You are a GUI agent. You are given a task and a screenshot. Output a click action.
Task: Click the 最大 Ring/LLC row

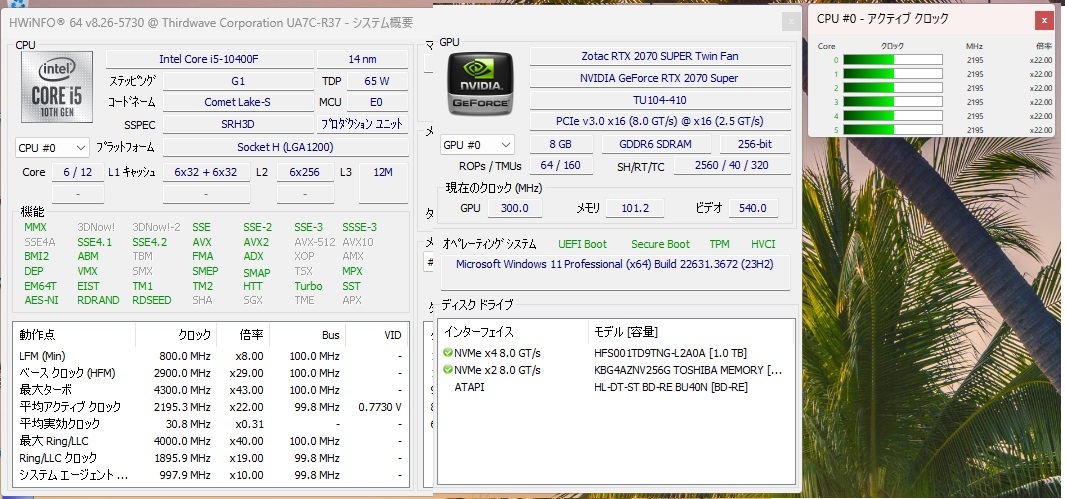click(211, 441)
